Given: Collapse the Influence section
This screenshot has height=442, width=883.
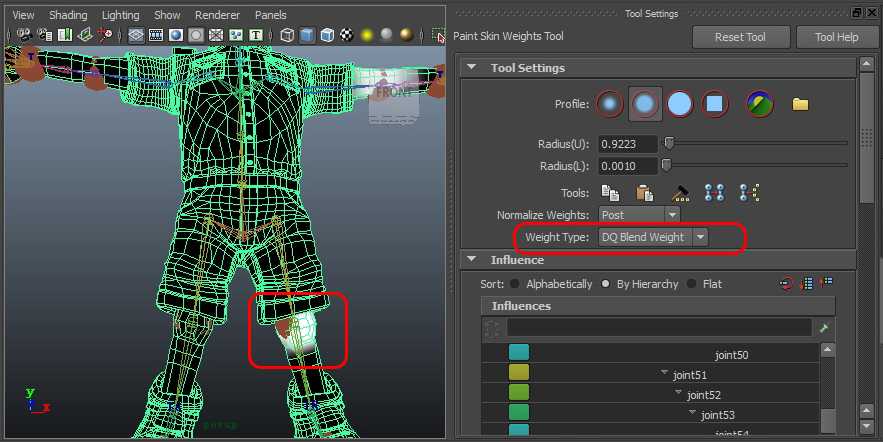Looking at the screenshot, I should [472, 260].
